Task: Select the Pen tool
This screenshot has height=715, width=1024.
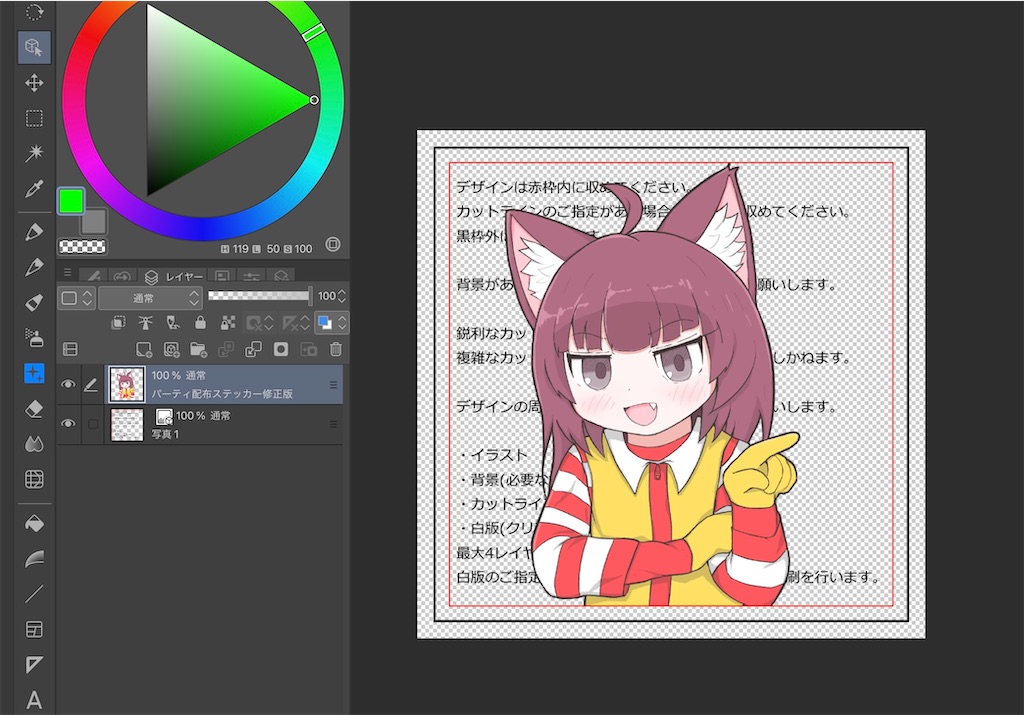Action: (x=34, y=231)
